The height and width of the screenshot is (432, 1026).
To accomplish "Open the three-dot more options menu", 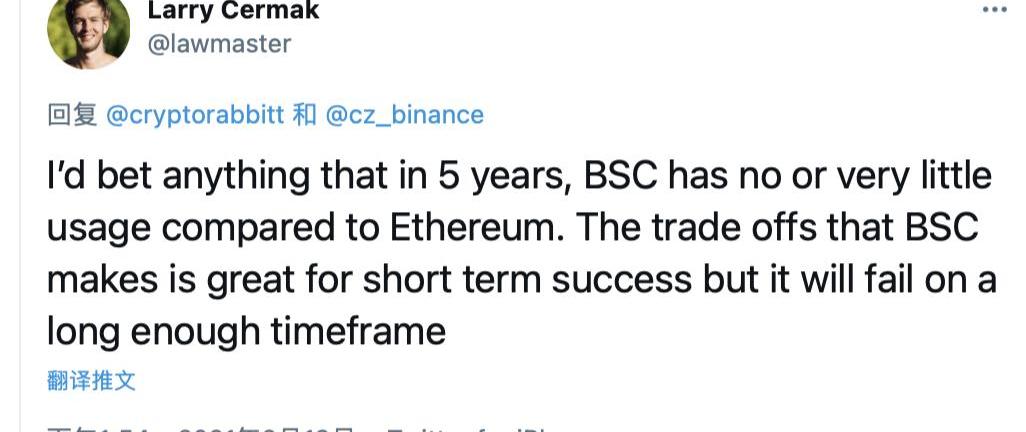I will (993, 8).
